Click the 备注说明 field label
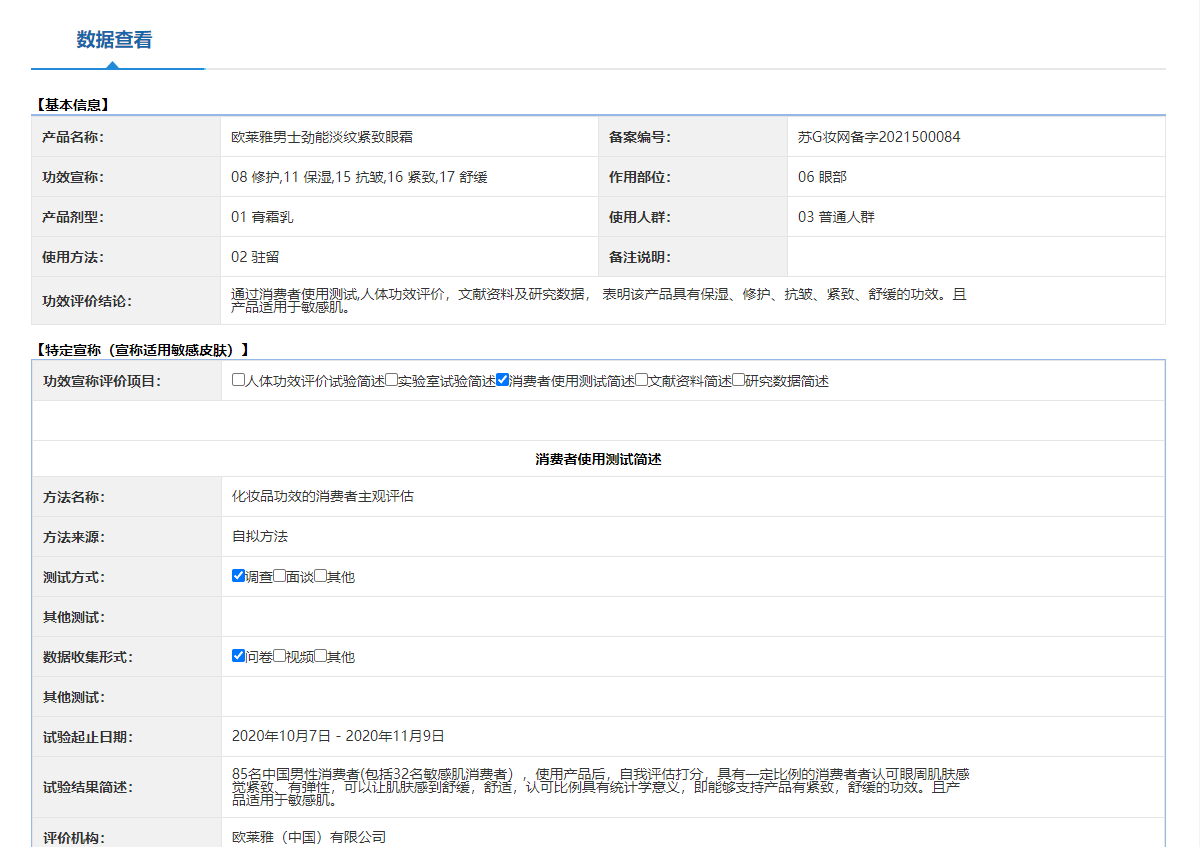 tap(640, 257)
